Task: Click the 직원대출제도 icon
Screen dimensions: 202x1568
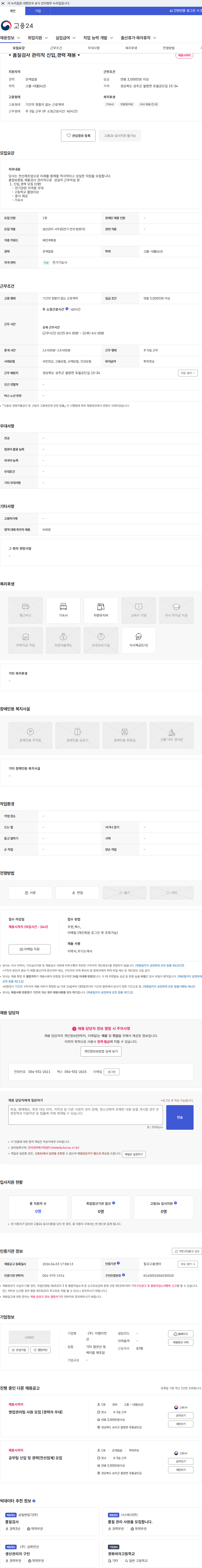Action: pos(63,640)
